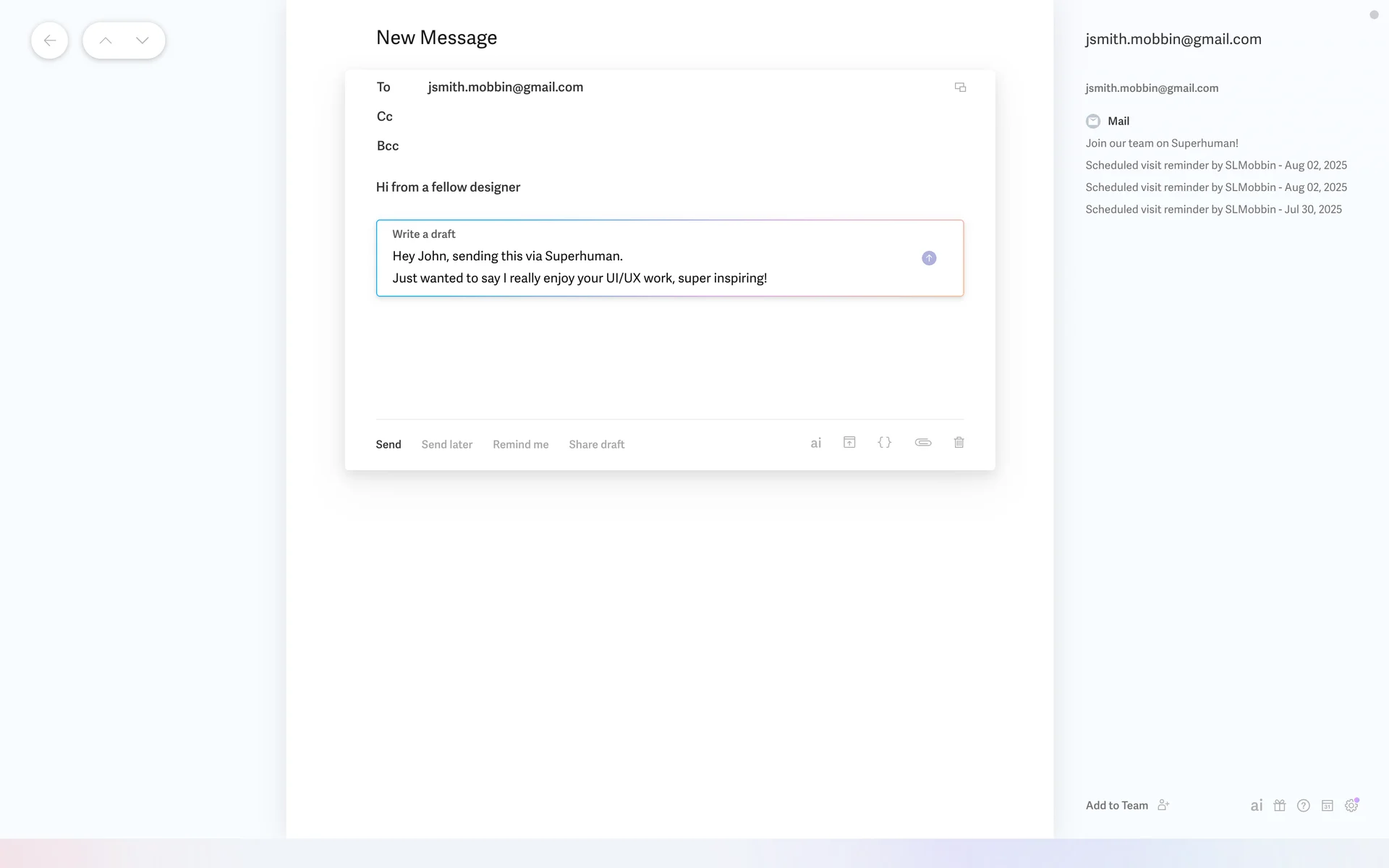Click the box with up-arrow icon in compose toolbar
The image size is (1389, 868).
[x=849, y=443]
